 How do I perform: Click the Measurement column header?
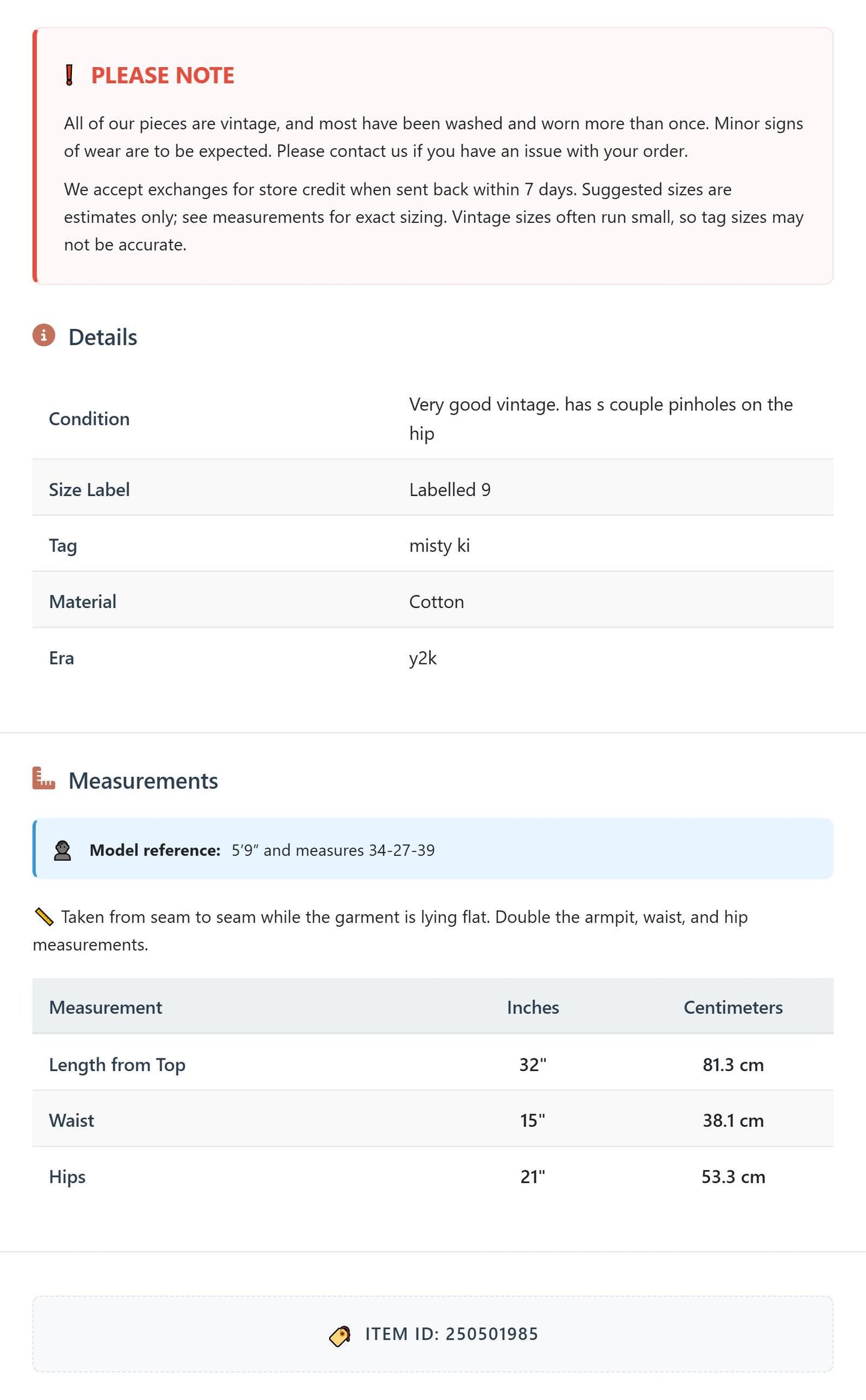tap(105, 1008)
